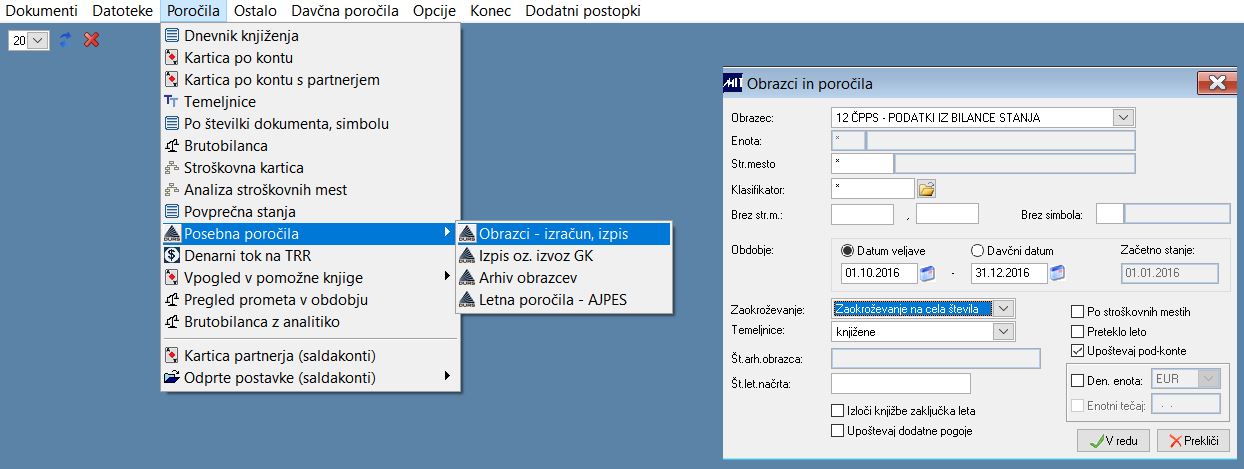Click Odprte postavke (saldakonti) folder icon
Viewport: 1244px width, 469px height.
171,377
